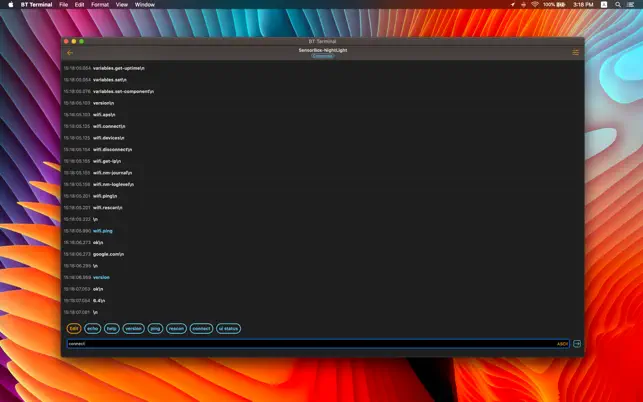
Task: Click the 3:18 PM clock
Action: click(x=583, y=5)
